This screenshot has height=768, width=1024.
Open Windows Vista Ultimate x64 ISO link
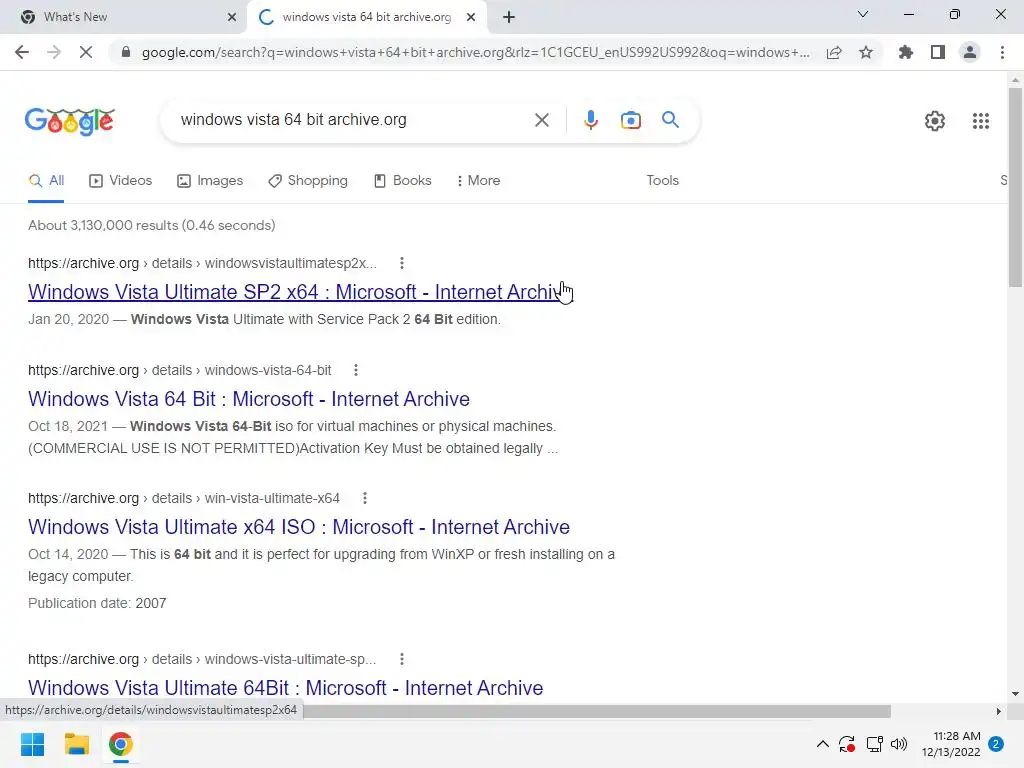(298, 527)
